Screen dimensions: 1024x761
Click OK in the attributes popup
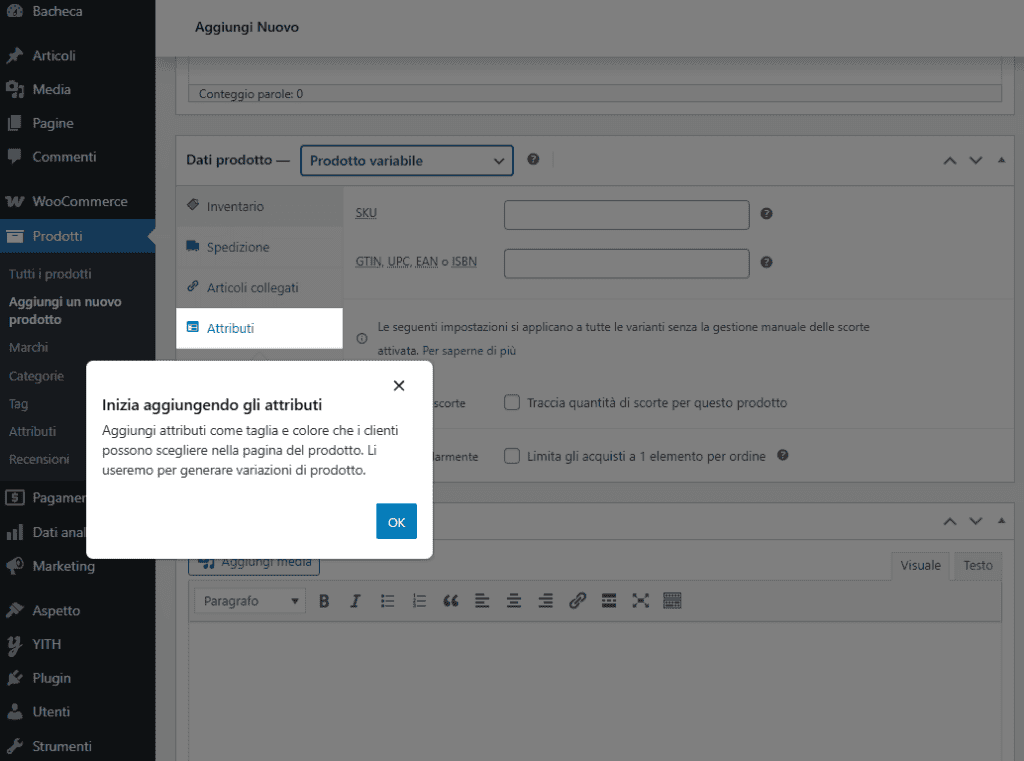[396, 521]
